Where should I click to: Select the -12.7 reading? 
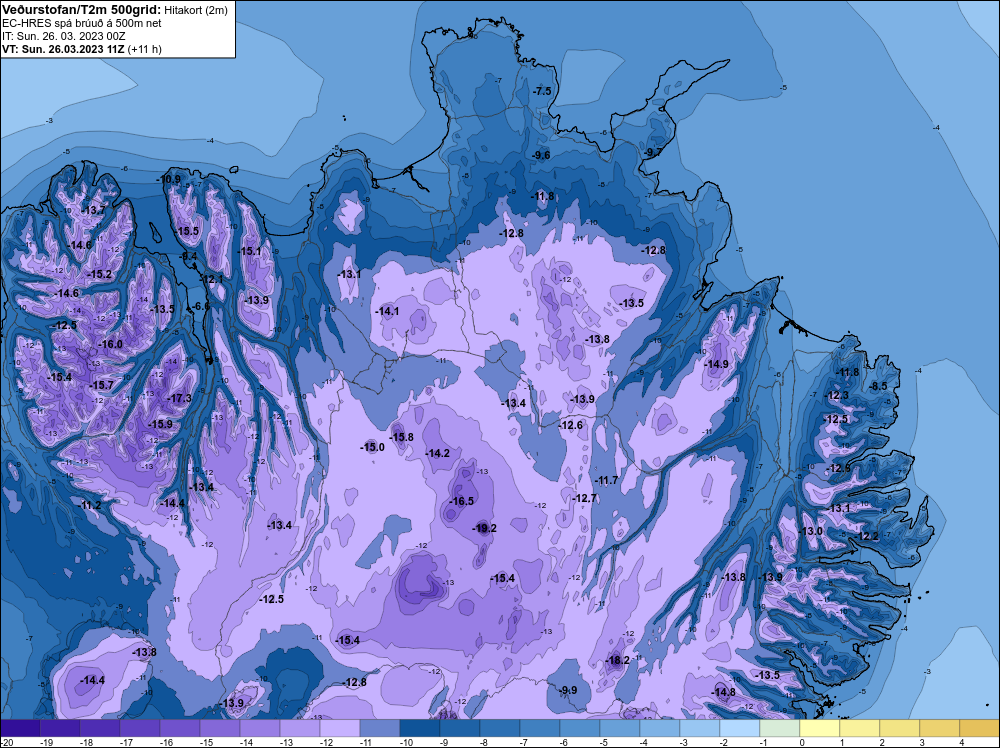[x=584, y=498]
